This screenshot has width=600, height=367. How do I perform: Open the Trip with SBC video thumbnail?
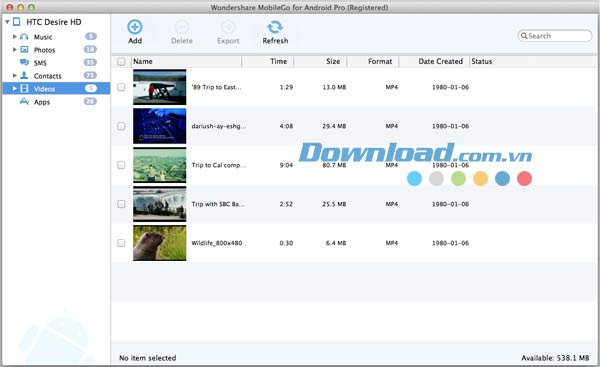160,204
